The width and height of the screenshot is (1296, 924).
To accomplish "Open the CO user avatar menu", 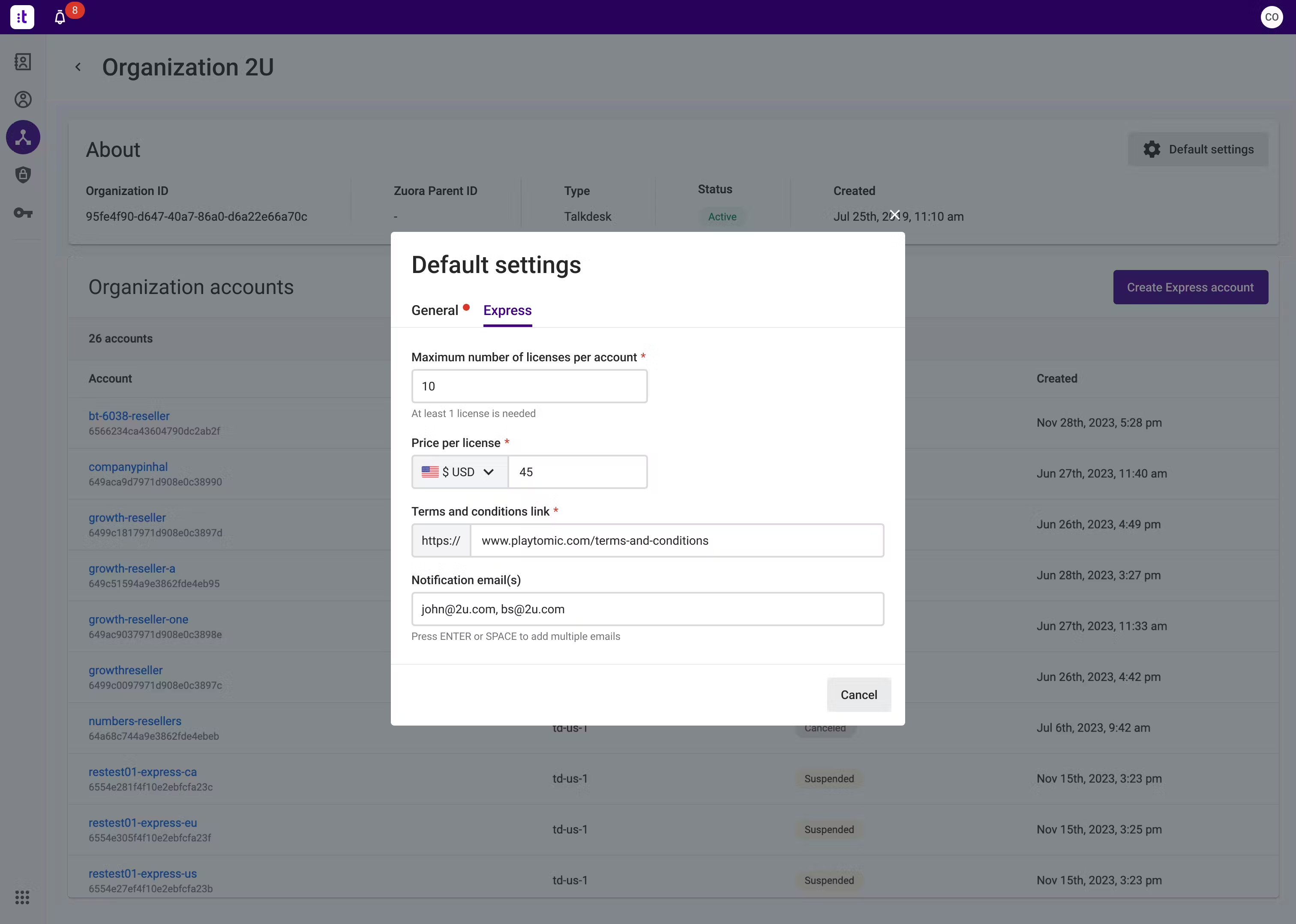I will coord(1272,17).
